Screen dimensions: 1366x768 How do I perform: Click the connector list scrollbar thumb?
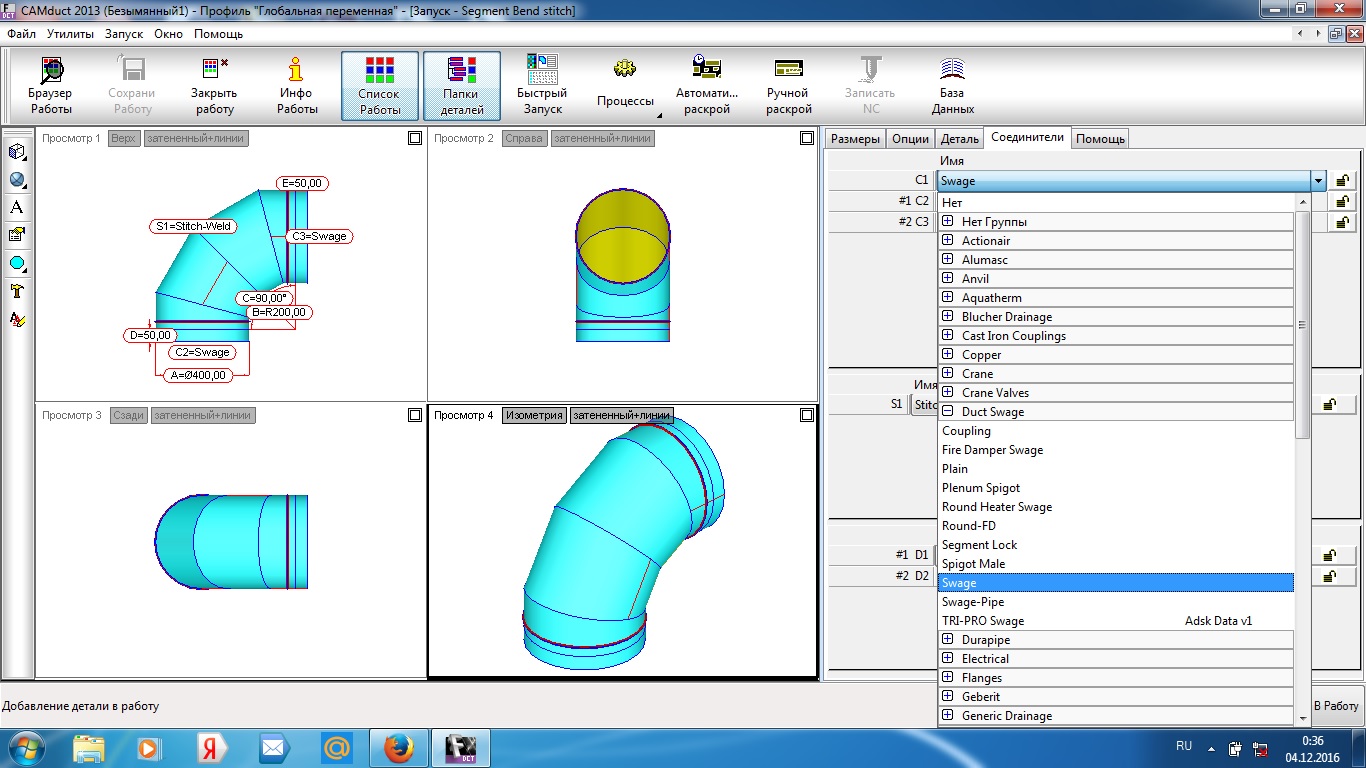click(1302, 325)
